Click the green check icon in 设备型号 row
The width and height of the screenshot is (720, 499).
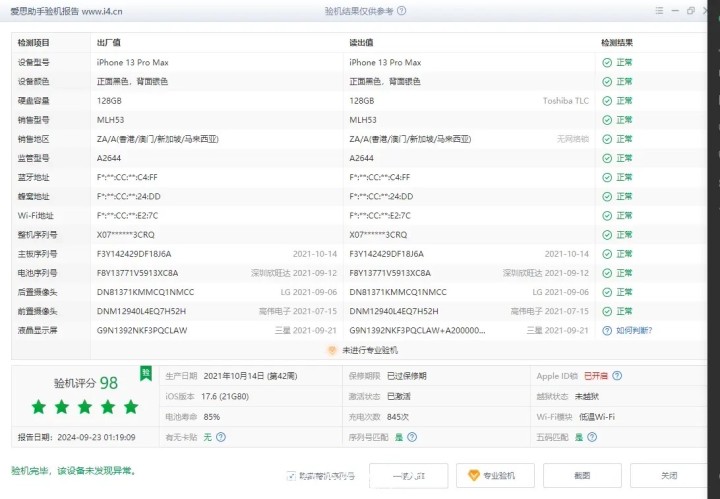click(607, 62)
